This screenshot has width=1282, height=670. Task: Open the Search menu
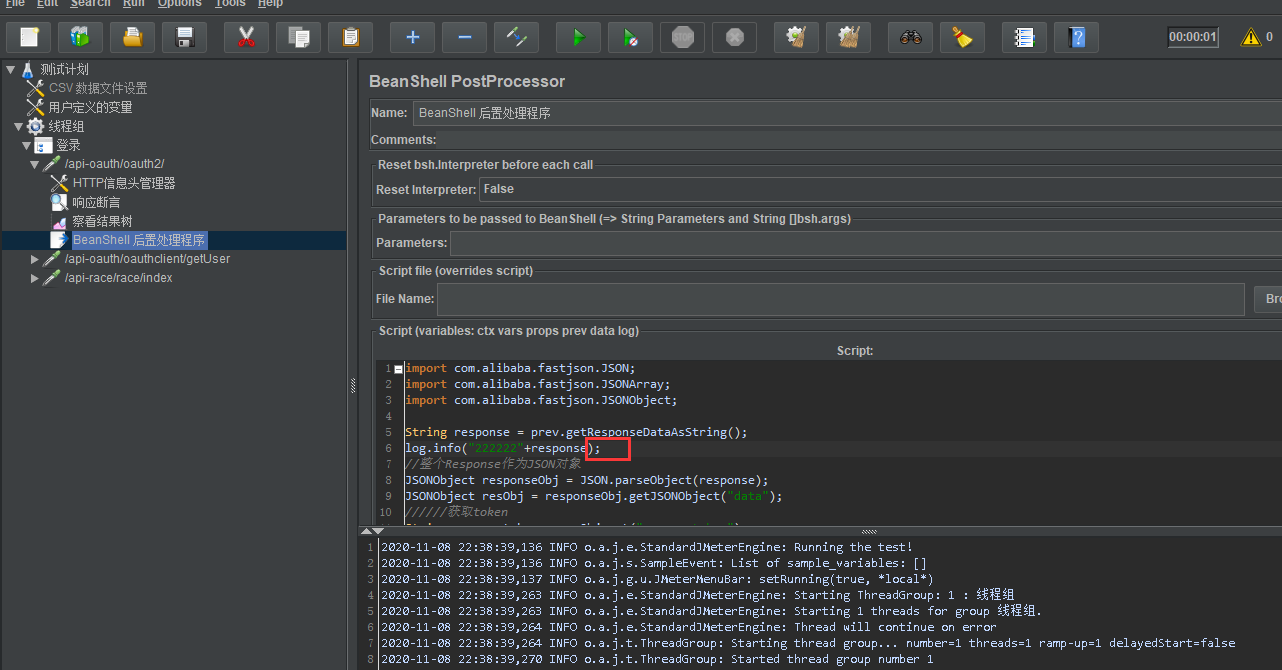tap(90, 4)
